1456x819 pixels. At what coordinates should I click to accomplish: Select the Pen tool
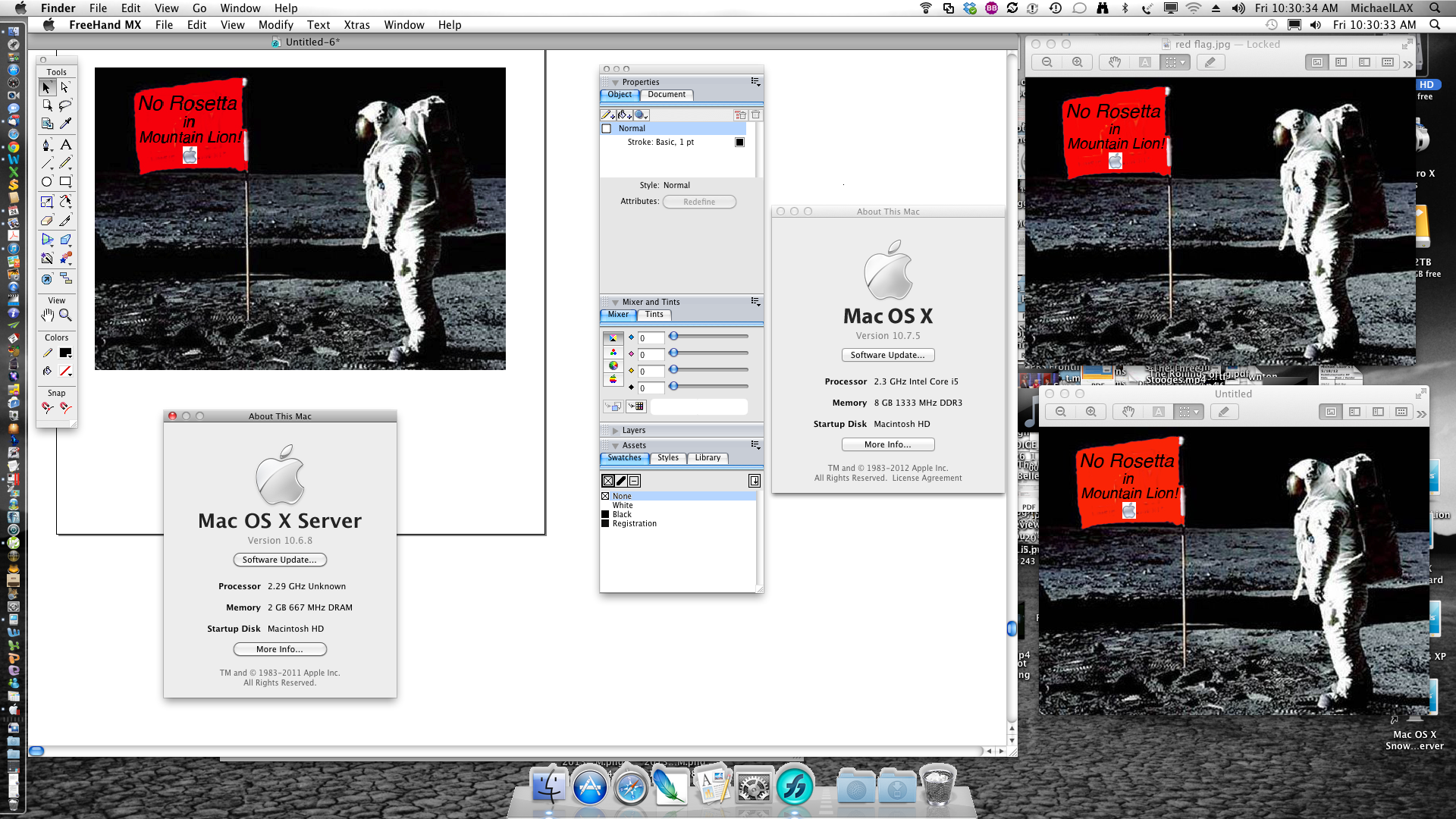pos(47,145)
